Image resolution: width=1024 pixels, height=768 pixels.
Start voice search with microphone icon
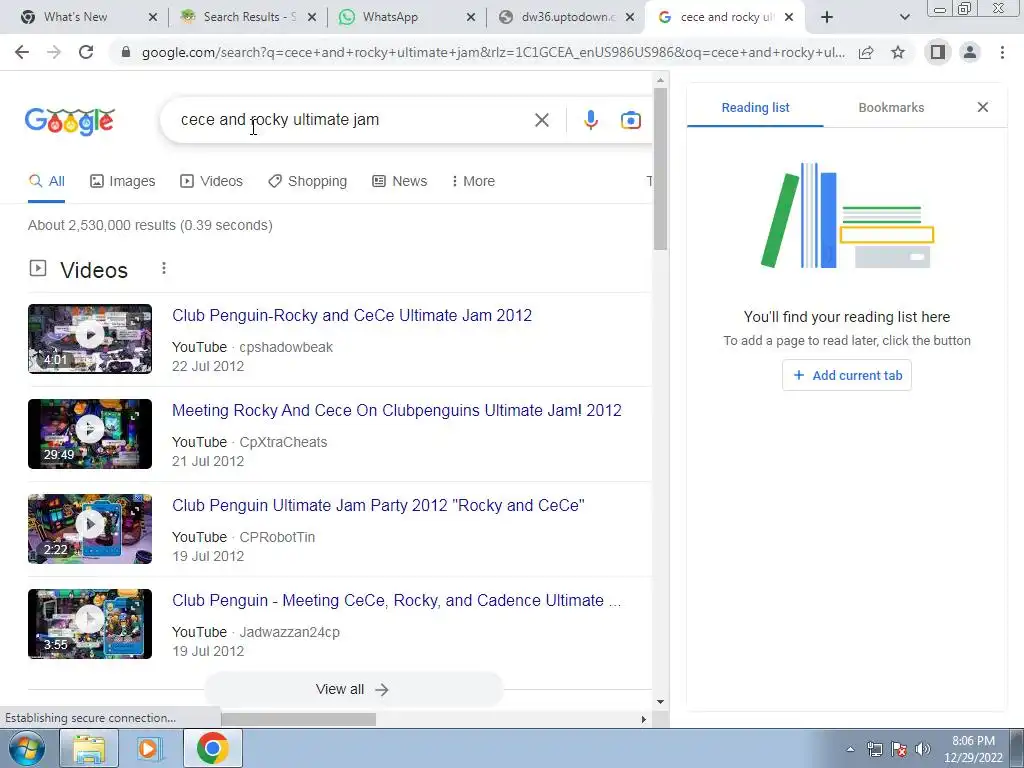click(x=590, y=120)
